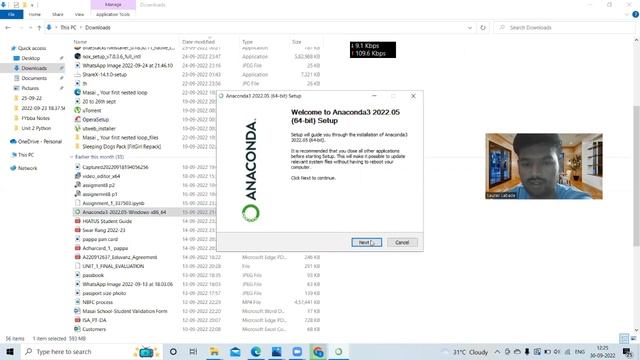The height and width of the screenshot is (360, 640).
Task: Open the View ribbon tab
Action: [79, 14]
